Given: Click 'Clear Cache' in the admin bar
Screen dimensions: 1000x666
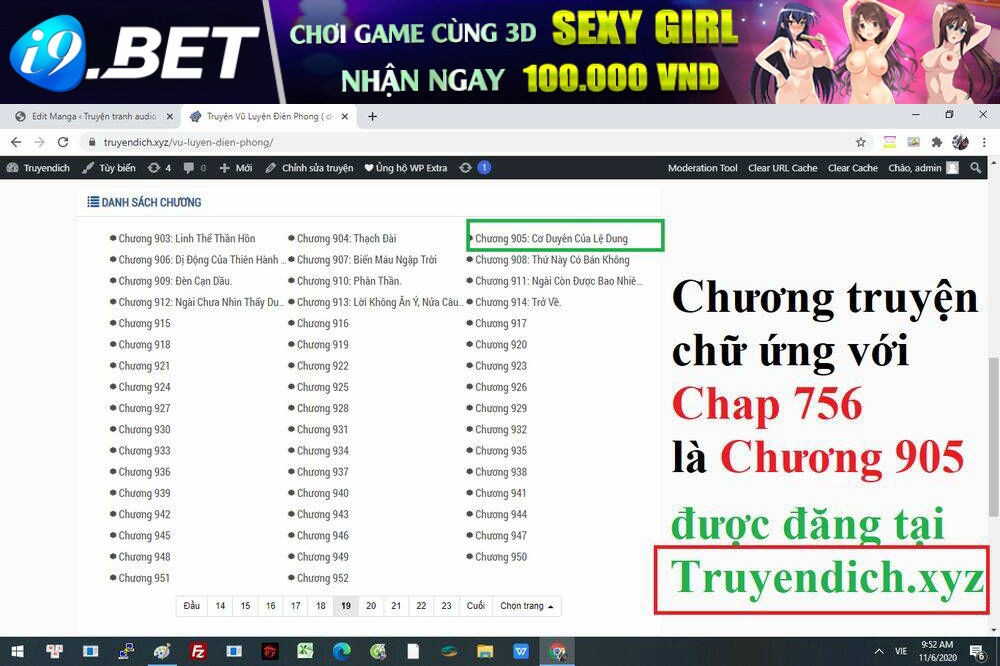Looking at the screenshot, I should (852, 168).
